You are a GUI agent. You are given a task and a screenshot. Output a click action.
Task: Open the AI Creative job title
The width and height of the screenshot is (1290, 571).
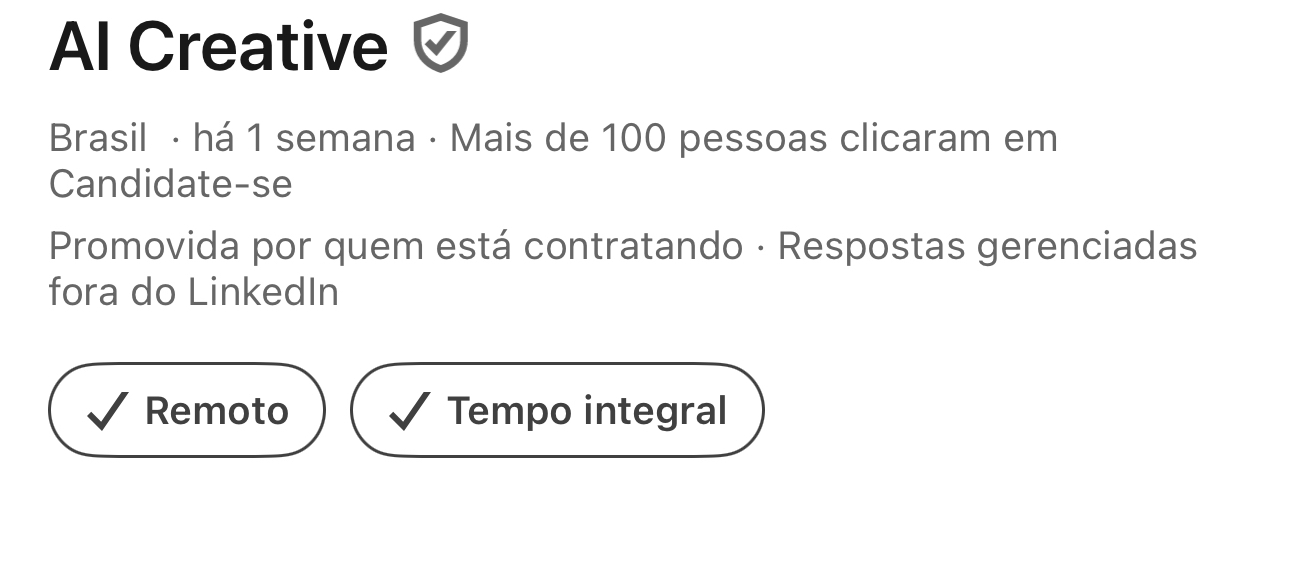pos(218,46)
